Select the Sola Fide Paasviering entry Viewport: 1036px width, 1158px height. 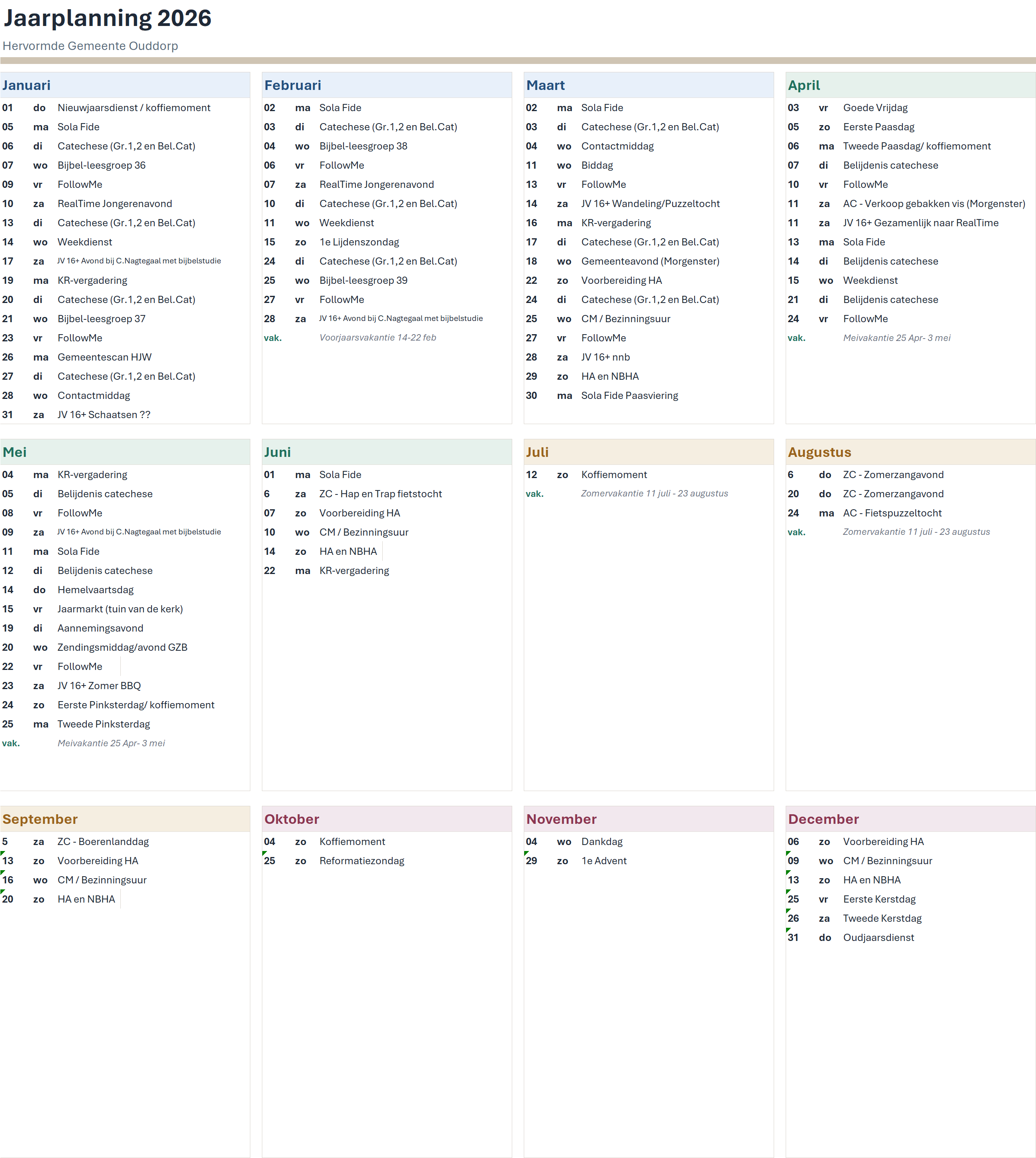coord(629,396)
